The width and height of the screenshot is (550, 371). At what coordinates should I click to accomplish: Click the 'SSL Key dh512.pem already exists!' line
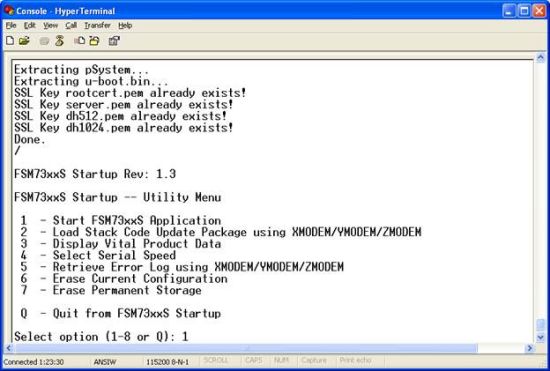click(x=120, y=116)
